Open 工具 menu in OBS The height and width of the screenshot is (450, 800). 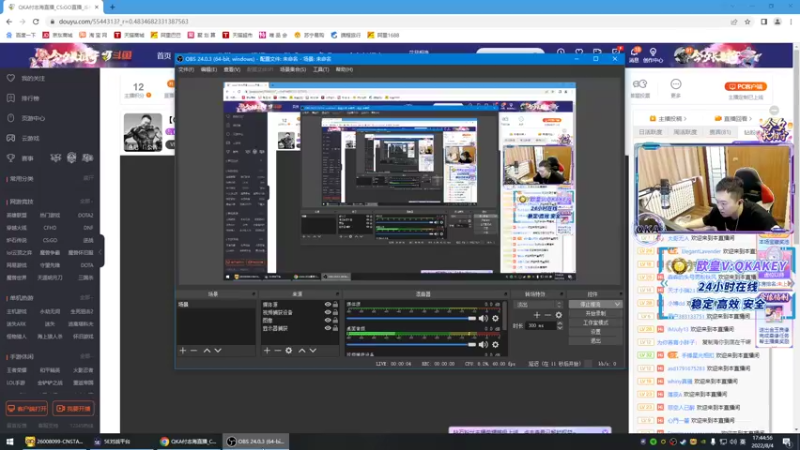[x=321, y=69]
